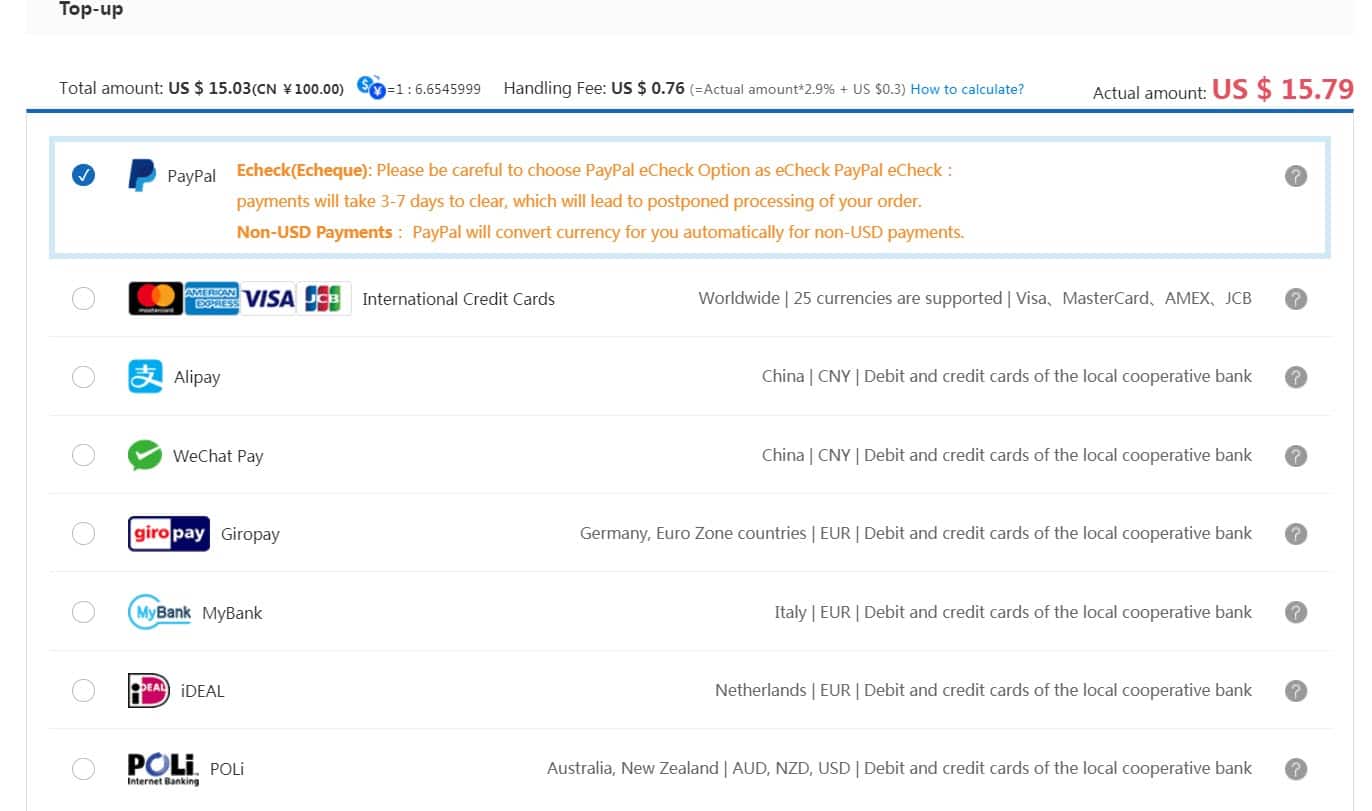Image resolution: width=1372 pixels, height=811 pixels.
Task: Open help icon in the Alipay row
Action: (1296, 377)
